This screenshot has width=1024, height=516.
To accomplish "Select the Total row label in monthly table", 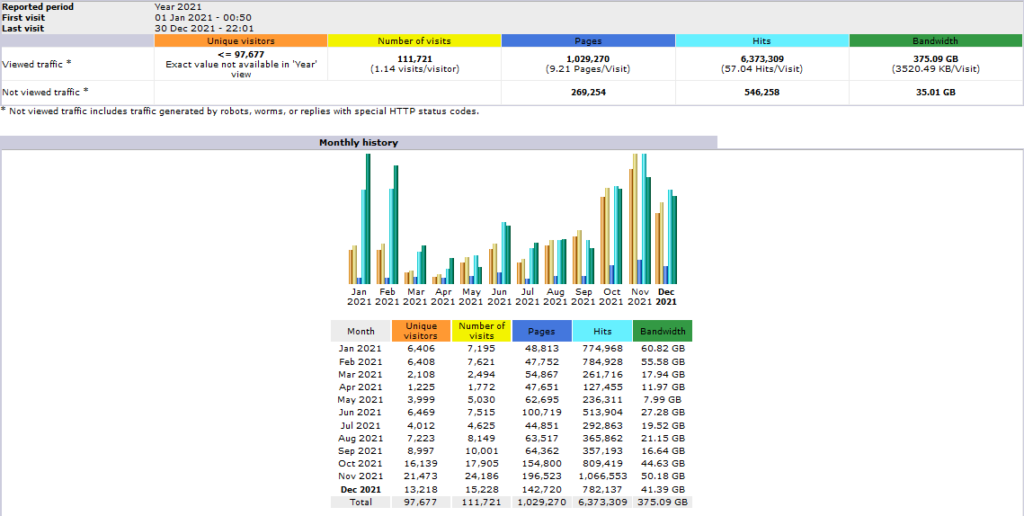I will [x=361, y=502].
